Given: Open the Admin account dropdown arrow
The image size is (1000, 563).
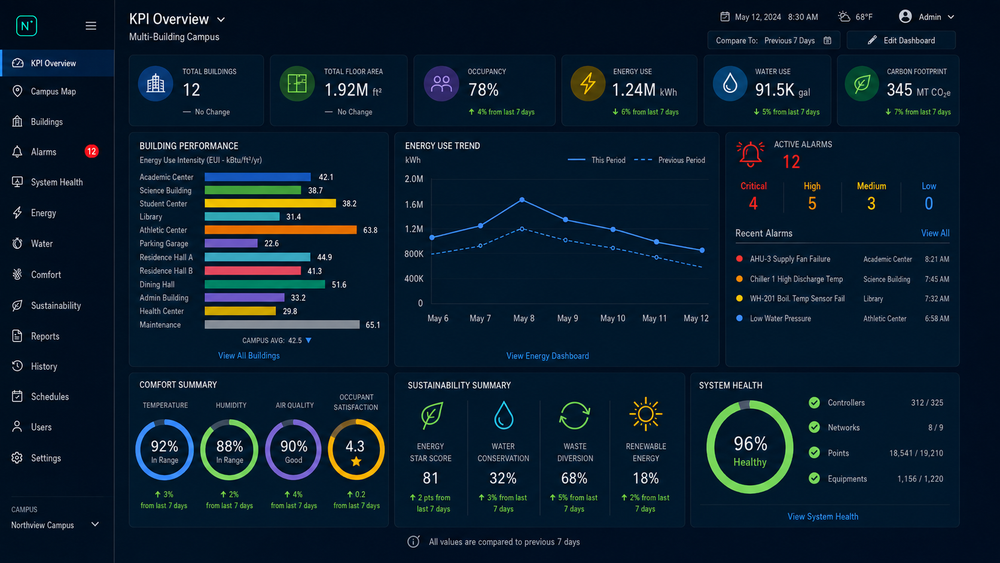Looking at the screenshot, I should click(951, 17).
